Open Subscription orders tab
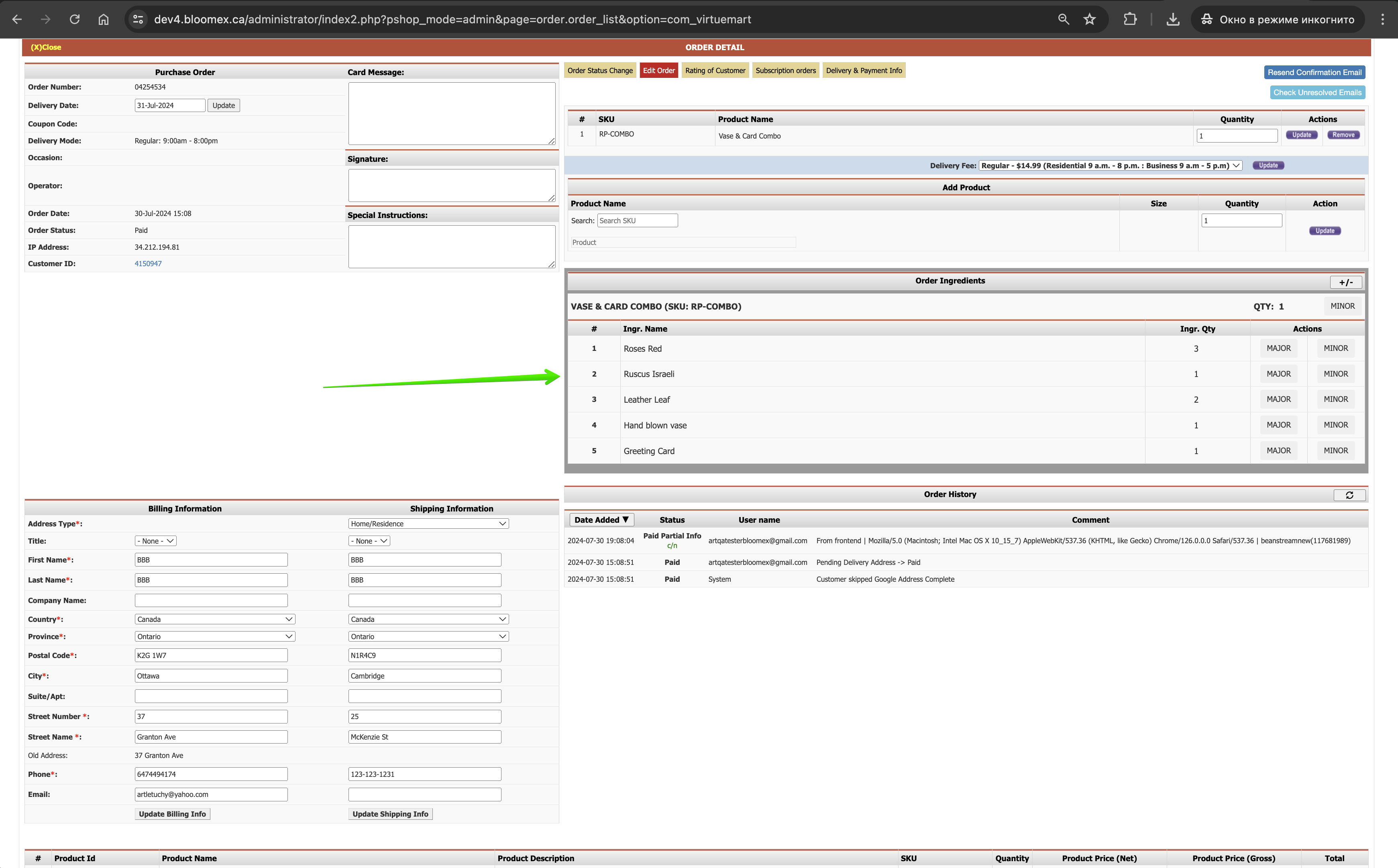Screen dimensions: 1398x868 785,71
